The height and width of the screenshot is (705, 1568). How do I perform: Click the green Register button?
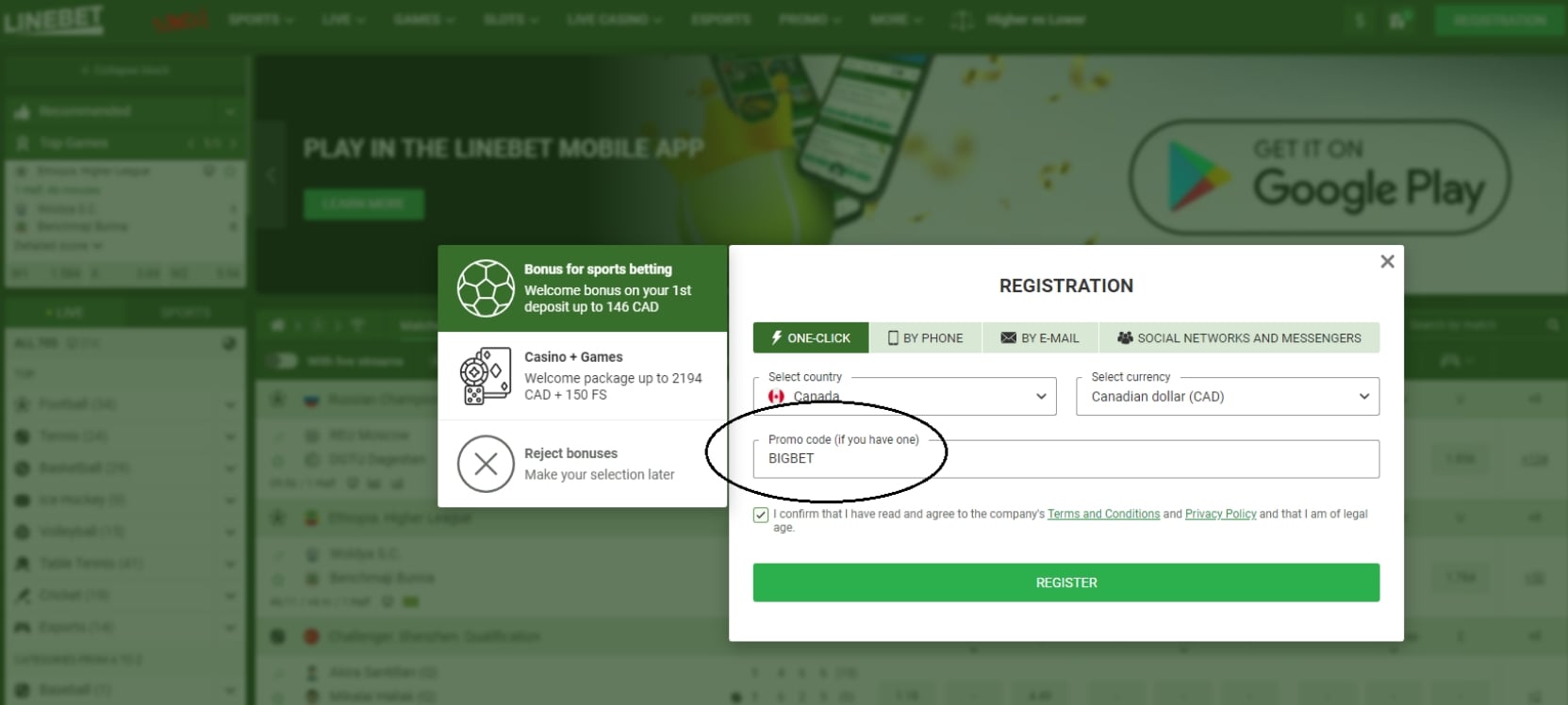pos(1066,582)
